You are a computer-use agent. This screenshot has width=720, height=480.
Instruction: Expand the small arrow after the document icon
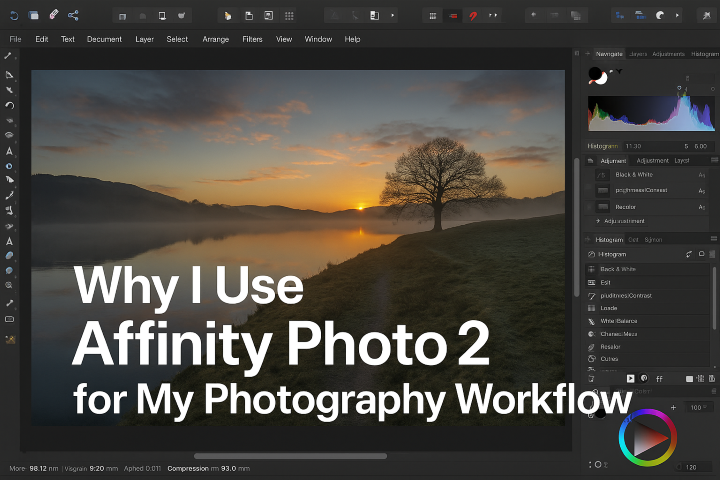[393, 16]
